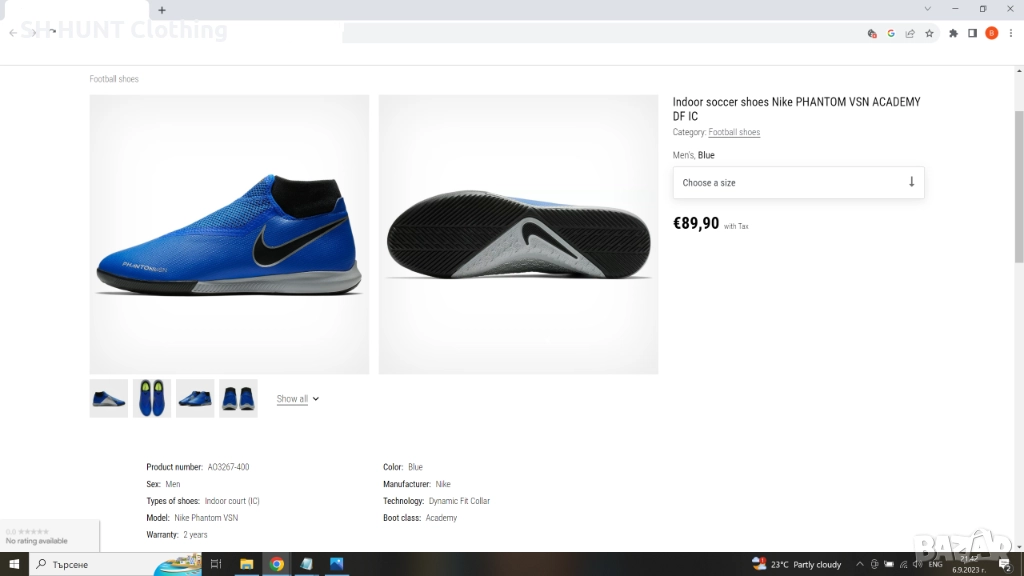Image resolution: width=1024 pixels, height=576 pixels.
Task: Open the orange profile avatar
Action: (992, 33)
